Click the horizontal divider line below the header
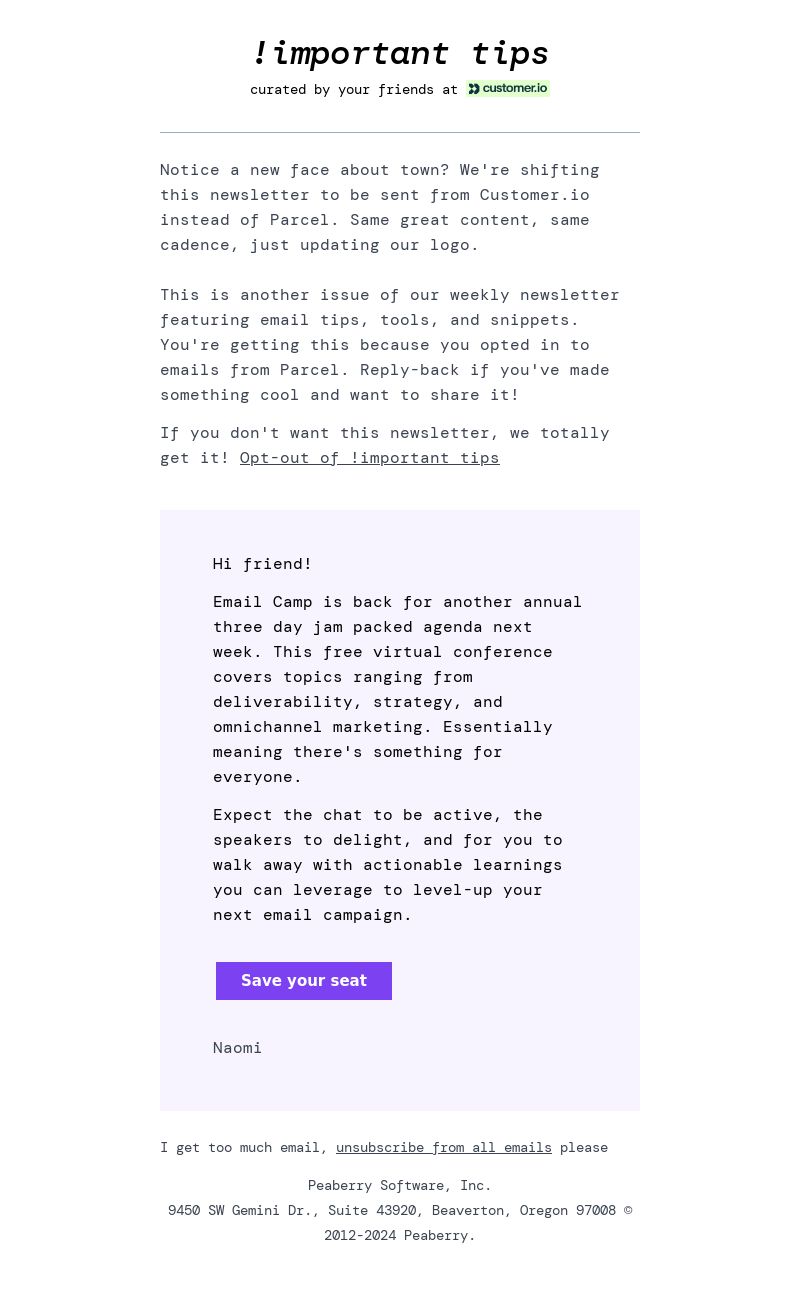The width and height of the screenshot is (800, 1310). [x=400, y=132]
